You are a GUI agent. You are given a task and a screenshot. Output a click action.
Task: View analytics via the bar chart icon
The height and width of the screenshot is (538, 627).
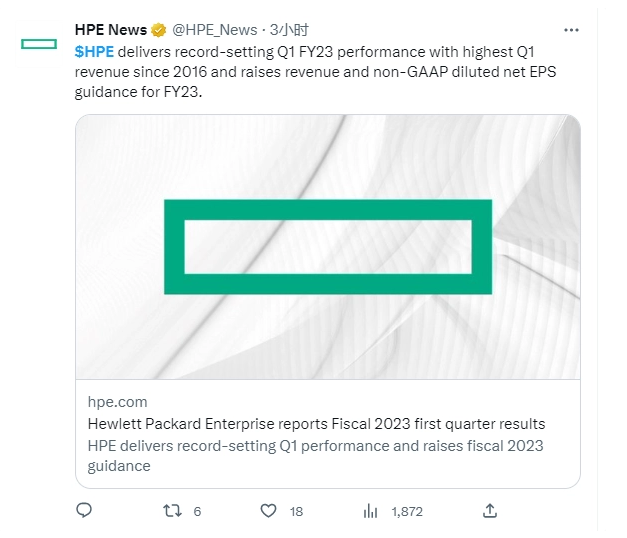point(370,511)
